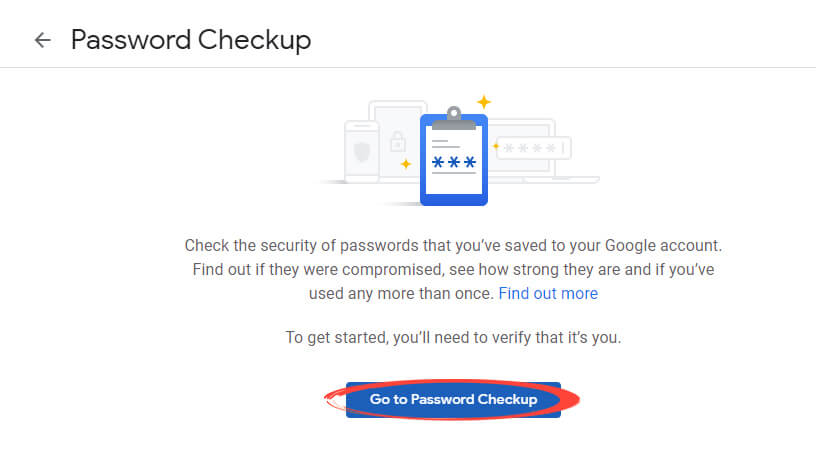816x459 pixels.
Task: Click the 'Find out if they were compromised' line
Action: [453, 270]
